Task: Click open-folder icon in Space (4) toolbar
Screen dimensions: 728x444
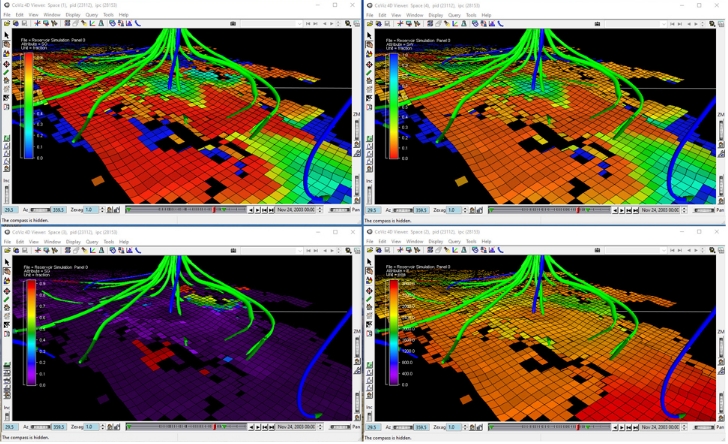Action: tap(370, 23)
